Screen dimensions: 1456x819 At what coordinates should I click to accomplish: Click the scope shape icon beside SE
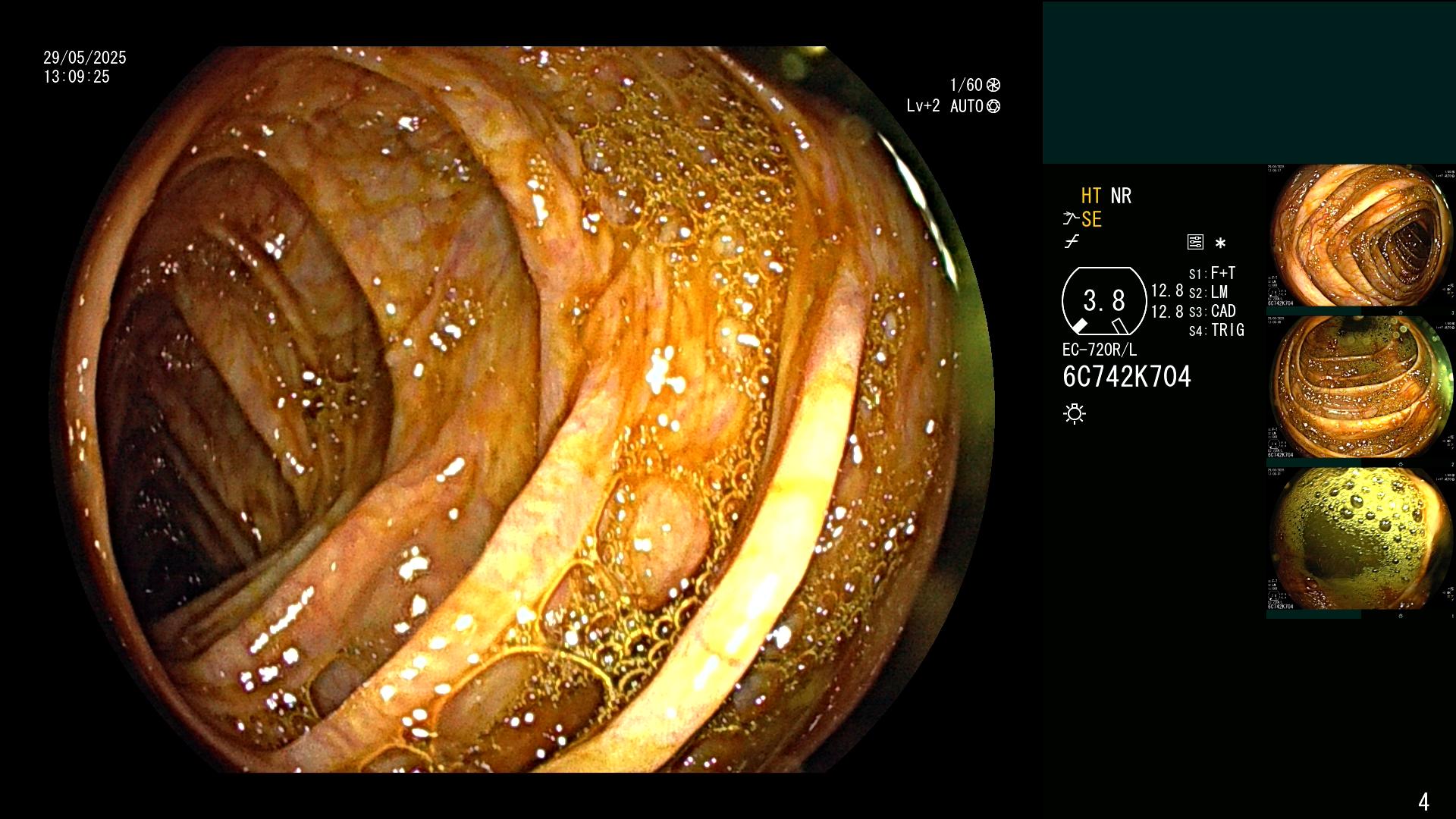pos(1071,219)
